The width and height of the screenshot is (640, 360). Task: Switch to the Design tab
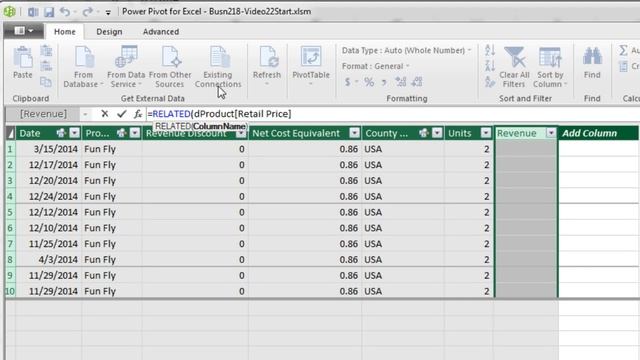[109, 32]
